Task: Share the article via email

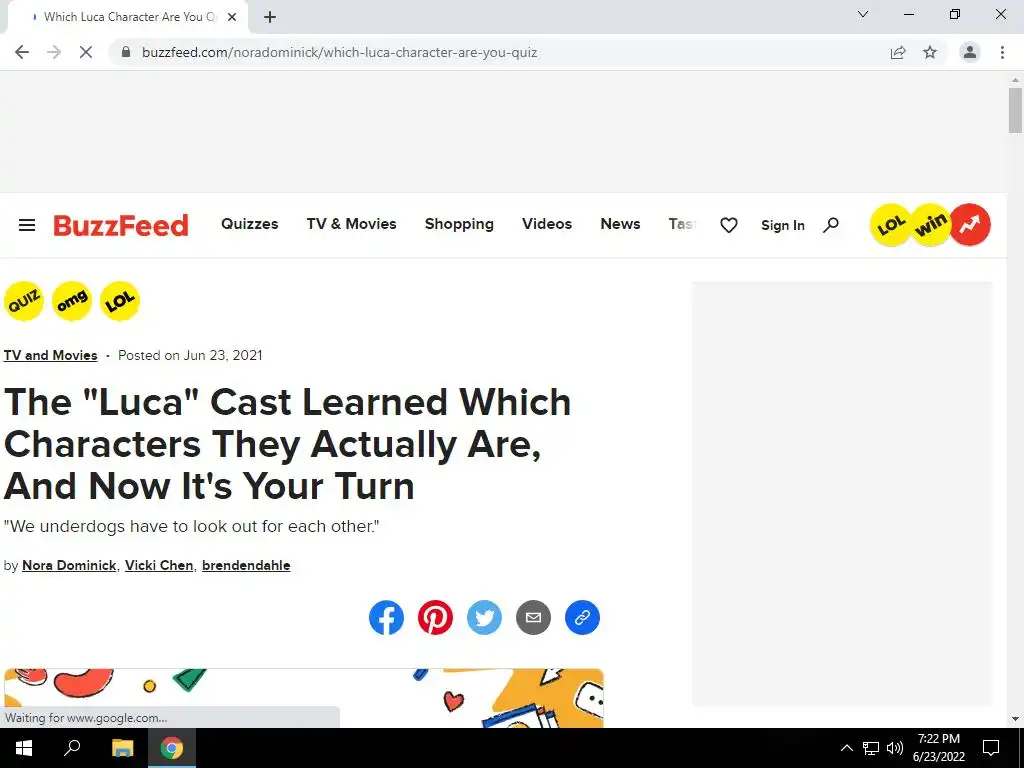Action: coord(534,617)
